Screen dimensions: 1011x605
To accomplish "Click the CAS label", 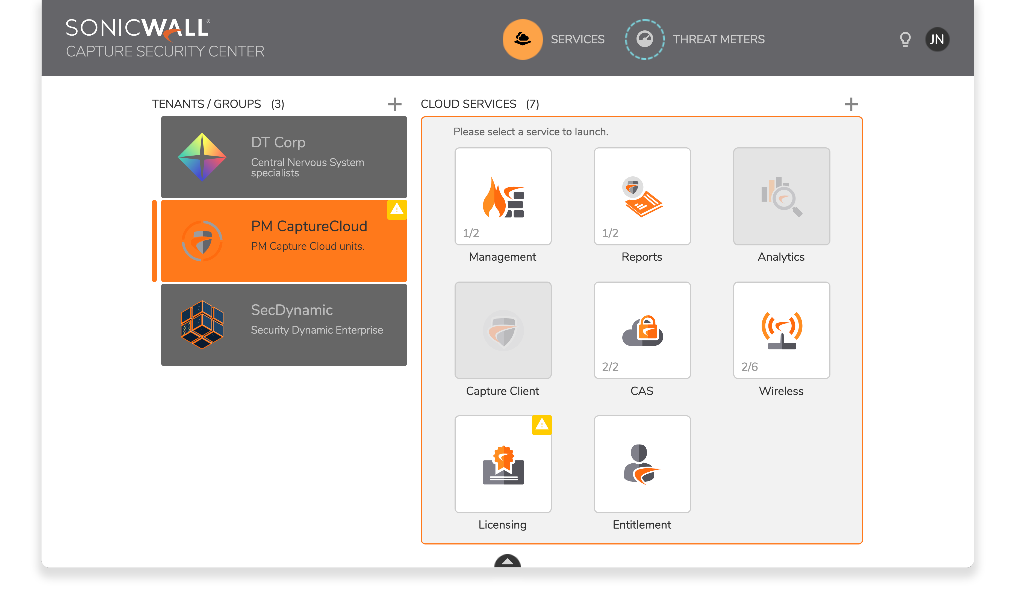I will click(642, 391).
